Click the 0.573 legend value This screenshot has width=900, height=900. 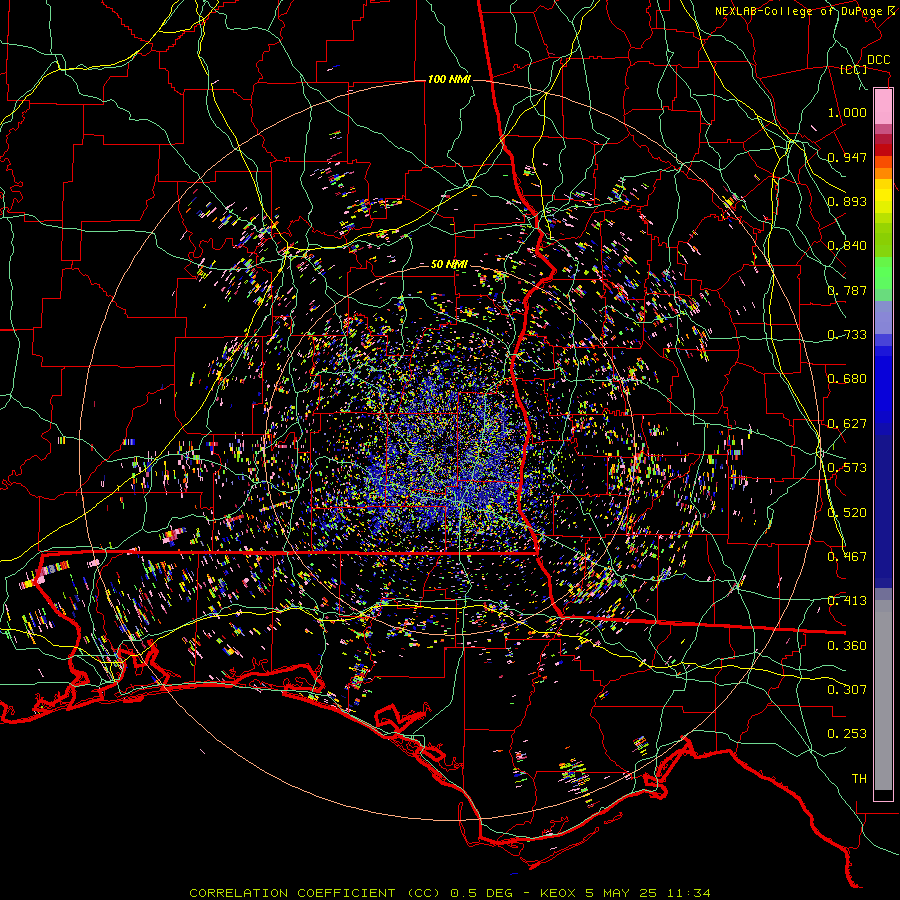click(847, 468)
